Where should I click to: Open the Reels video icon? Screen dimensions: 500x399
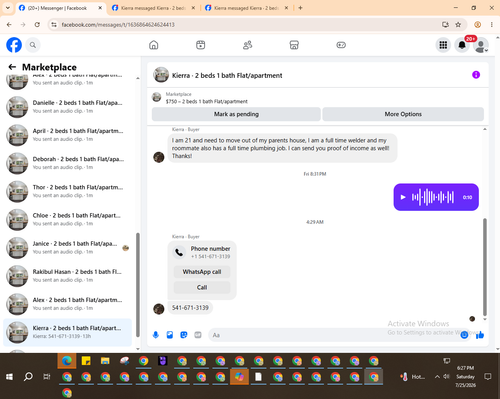pos(201,45)
